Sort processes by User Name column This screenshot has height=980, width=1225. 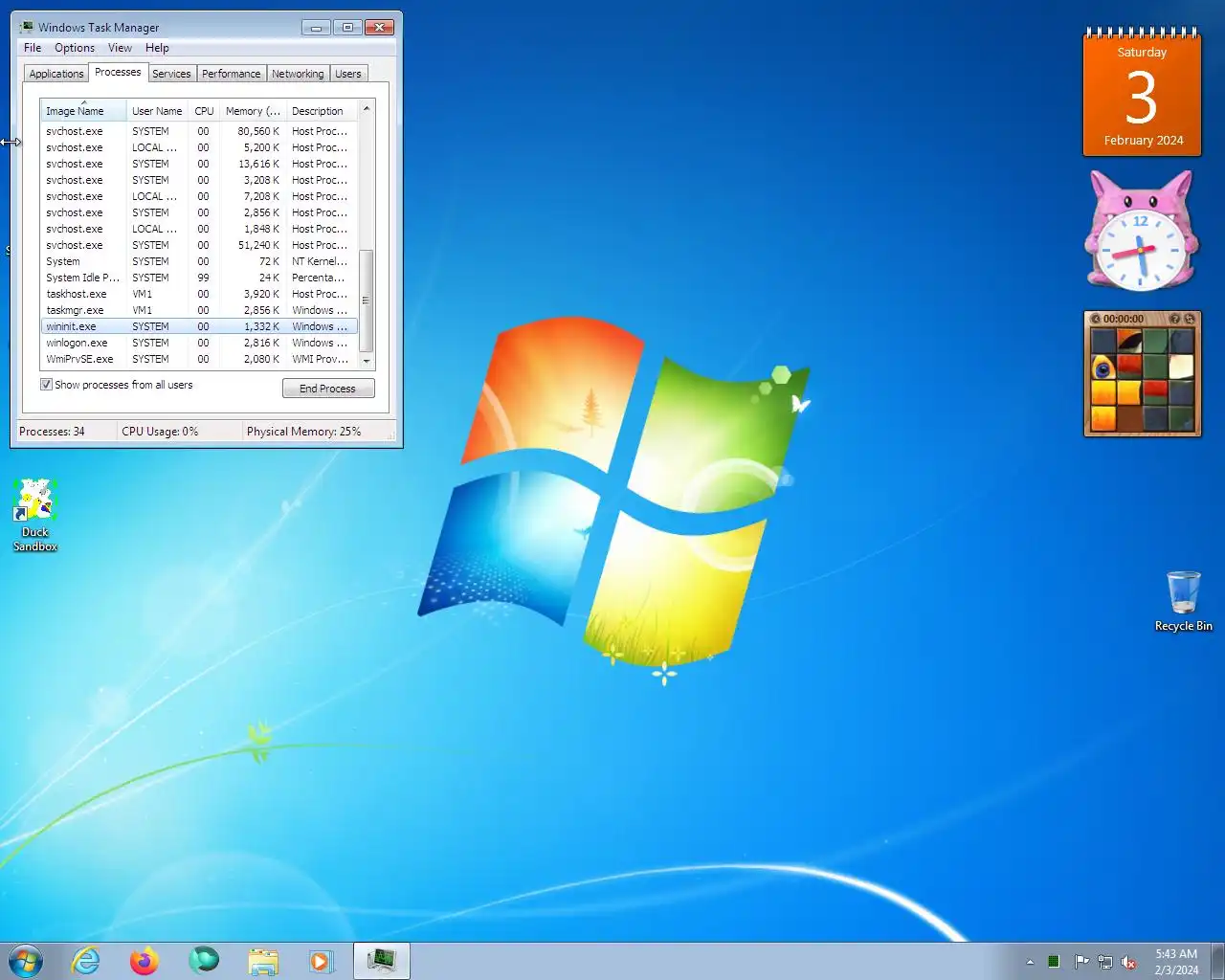click(x=157, y=111)
